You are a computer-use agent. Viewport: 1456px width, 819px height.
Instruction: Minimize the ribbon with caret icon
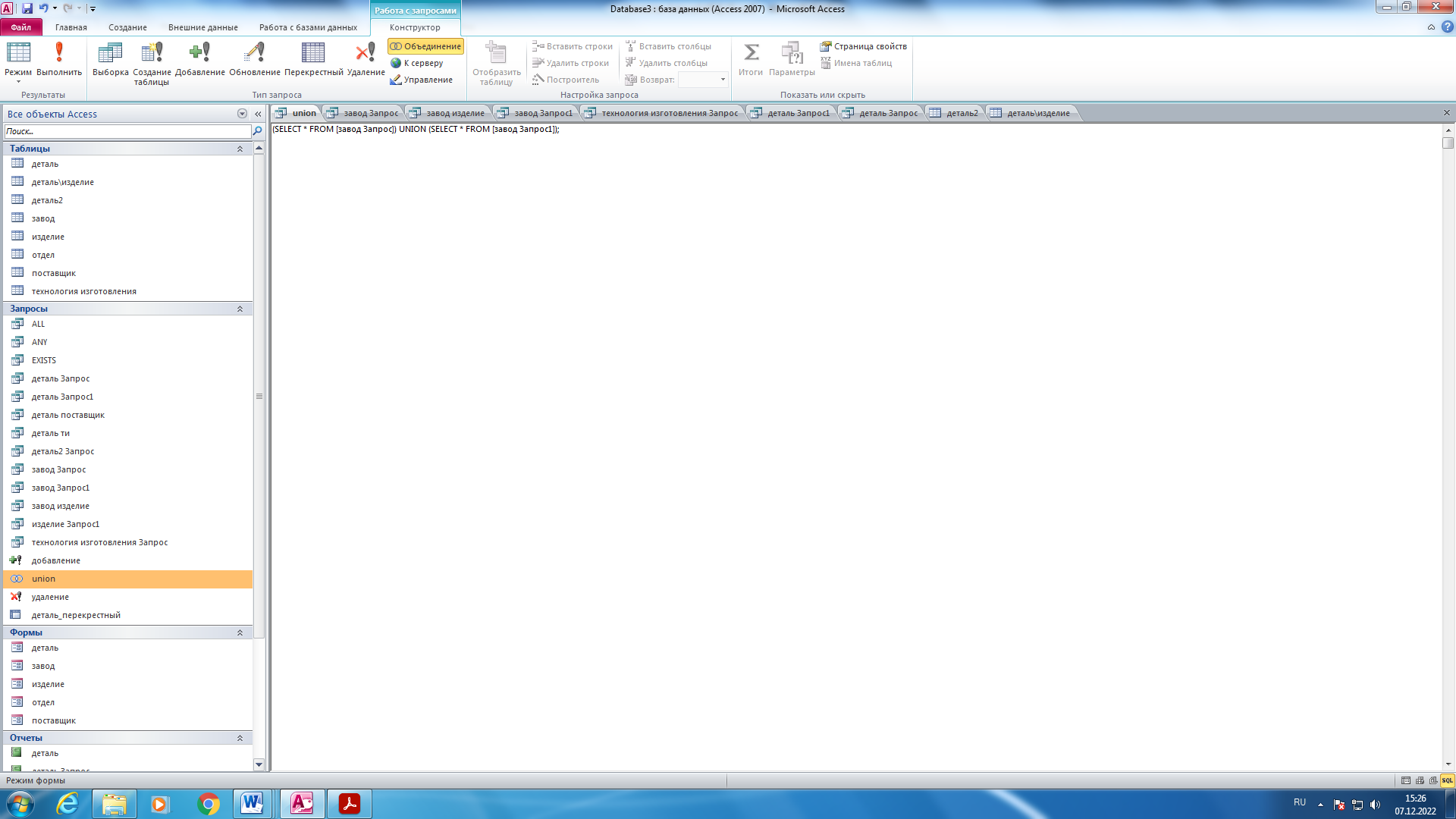(1431, 27)
